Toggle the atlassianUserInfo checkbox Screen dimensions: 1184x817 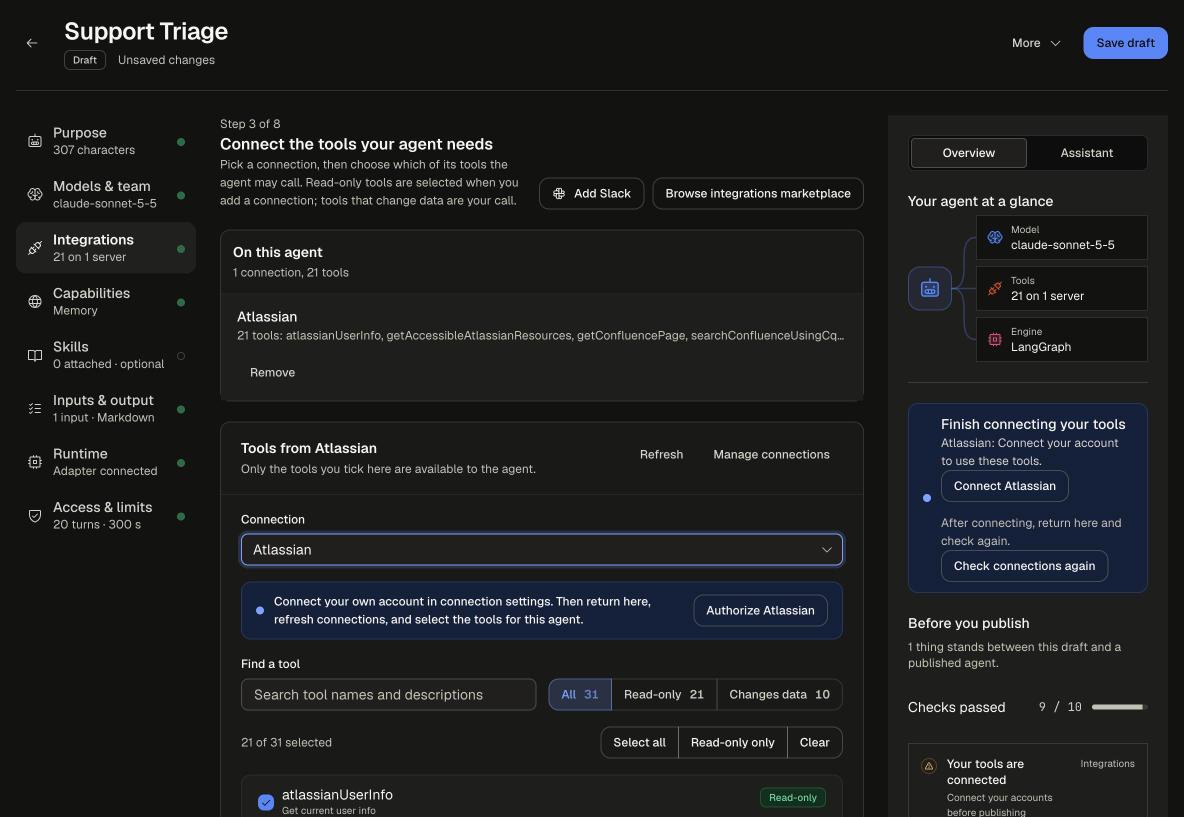point(266,802)
